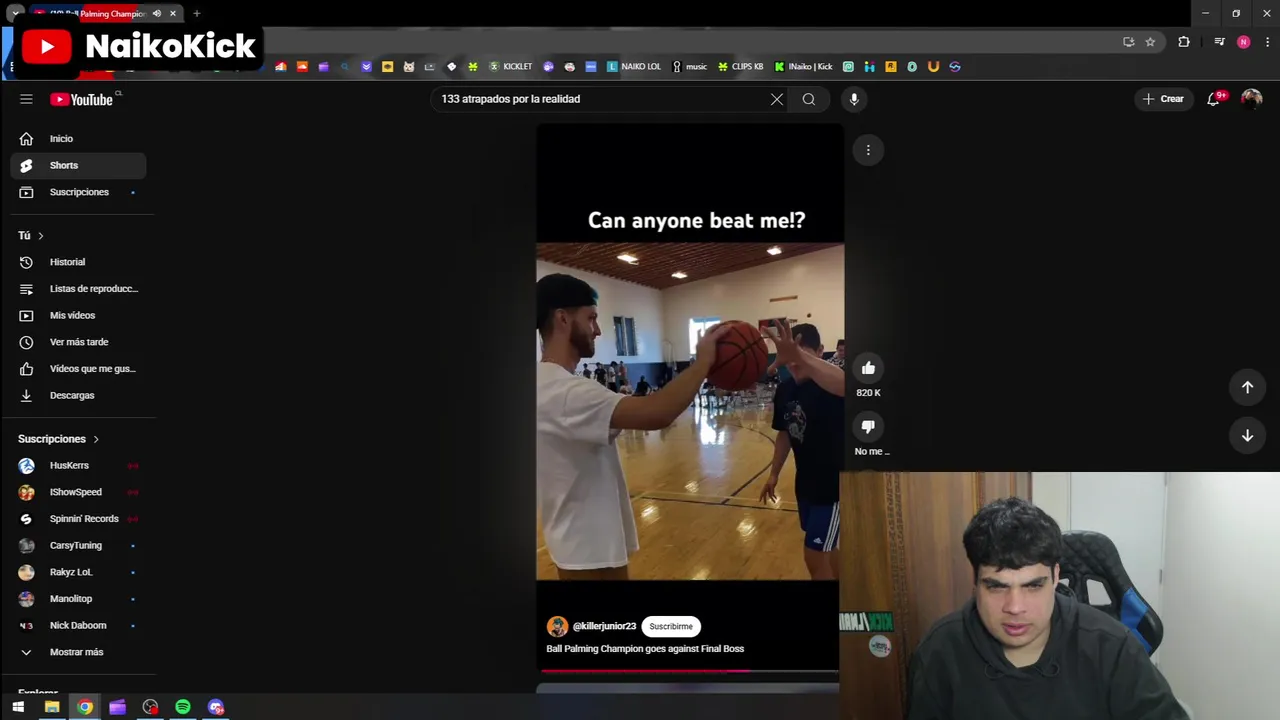Go to Inicio in the sidebar

[x=78, y=139]
